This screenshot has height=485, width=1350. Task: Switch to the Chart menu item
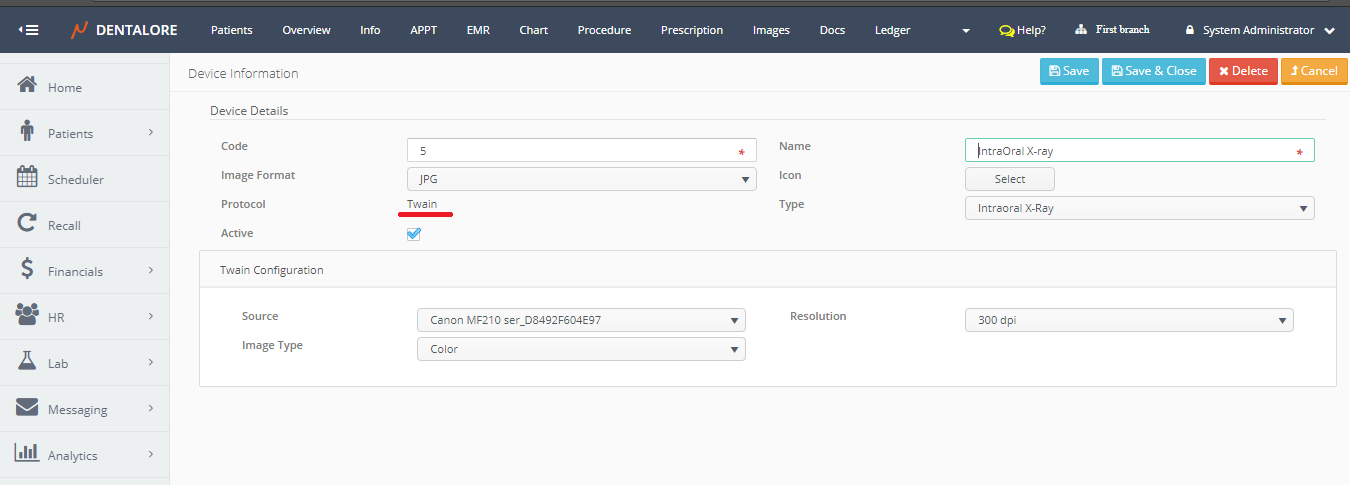[x=533, y=30]
